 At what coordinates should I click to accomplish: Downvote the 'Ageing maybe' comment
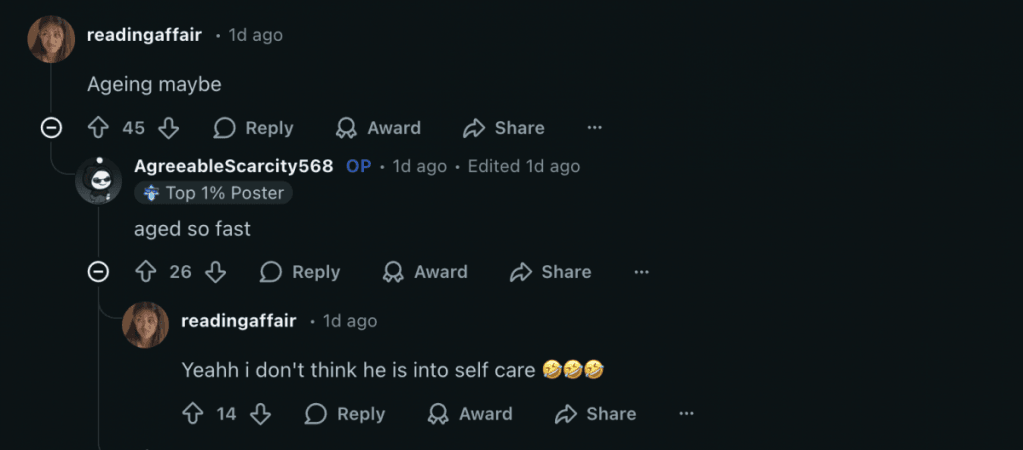168,128
